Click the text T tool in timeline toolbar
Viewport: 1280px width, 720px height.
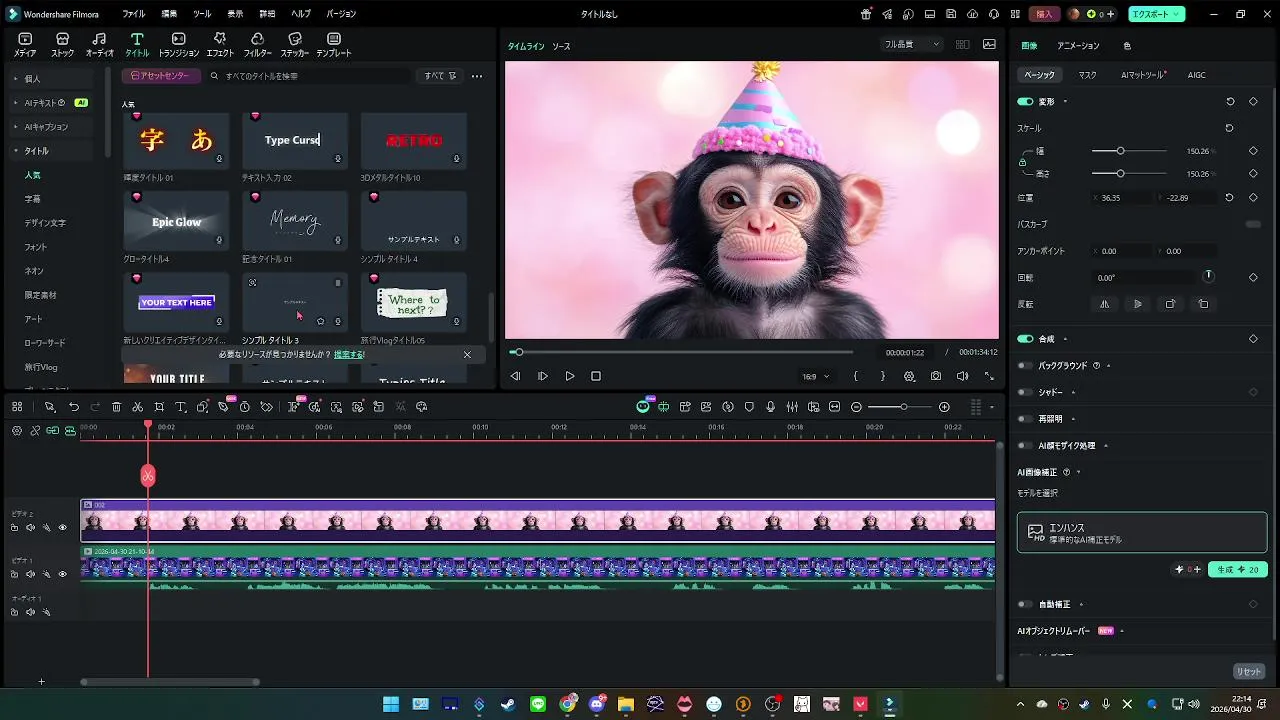pos(180,407)
